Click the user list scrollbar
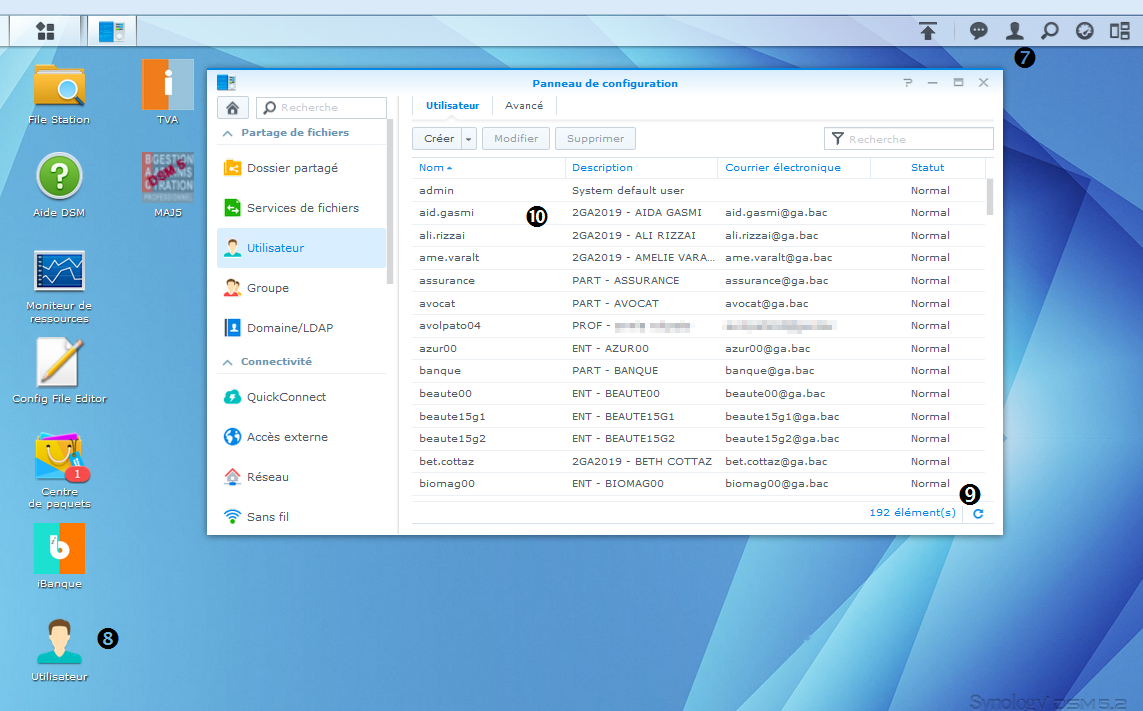This screenshot has height=711, width=1143. (x=990, y=197)
